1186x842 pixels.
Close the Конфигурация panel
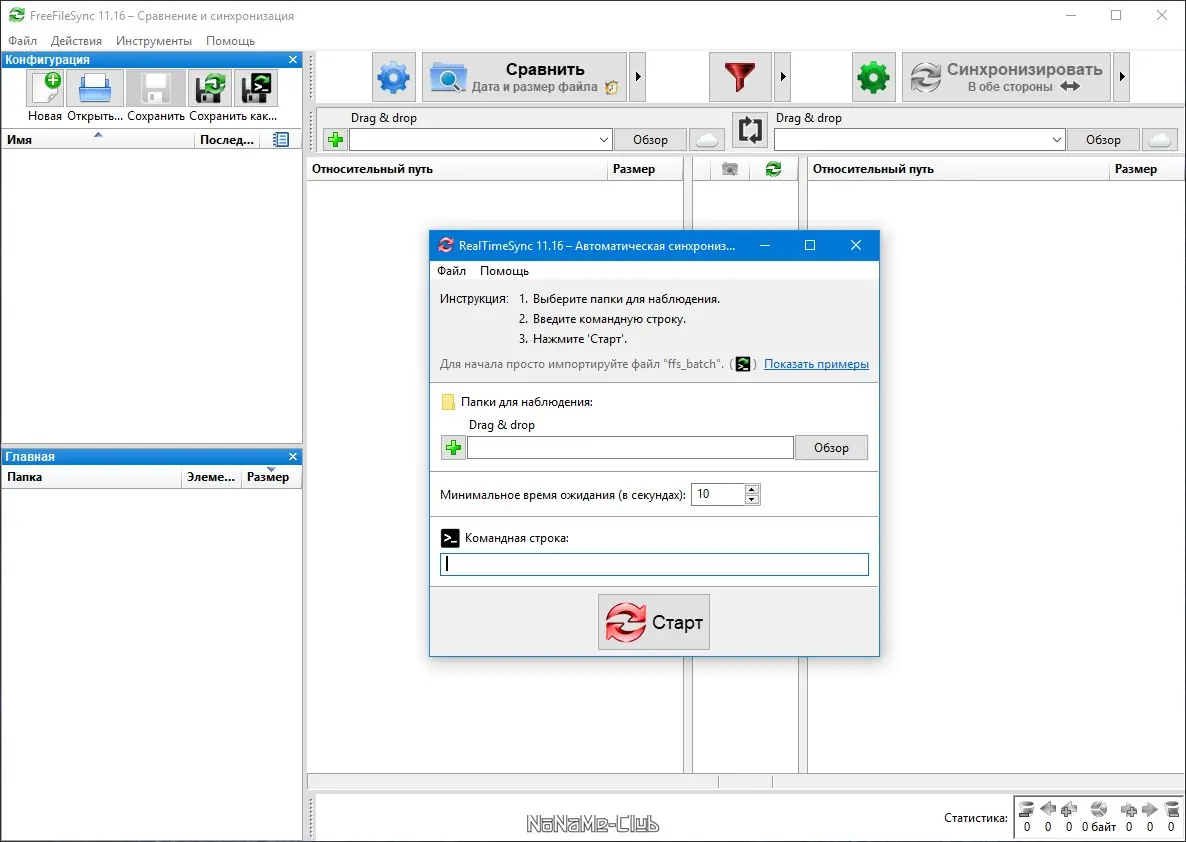tap(293, 60)
